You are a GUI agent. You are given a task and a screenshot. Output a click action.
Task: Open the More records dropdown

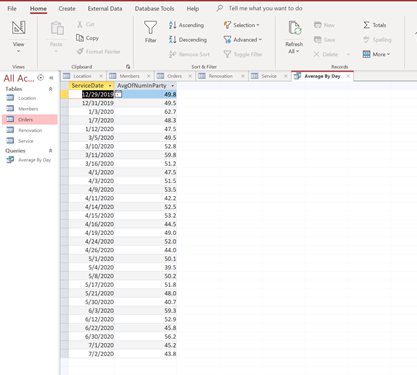[x=376, y=54]
